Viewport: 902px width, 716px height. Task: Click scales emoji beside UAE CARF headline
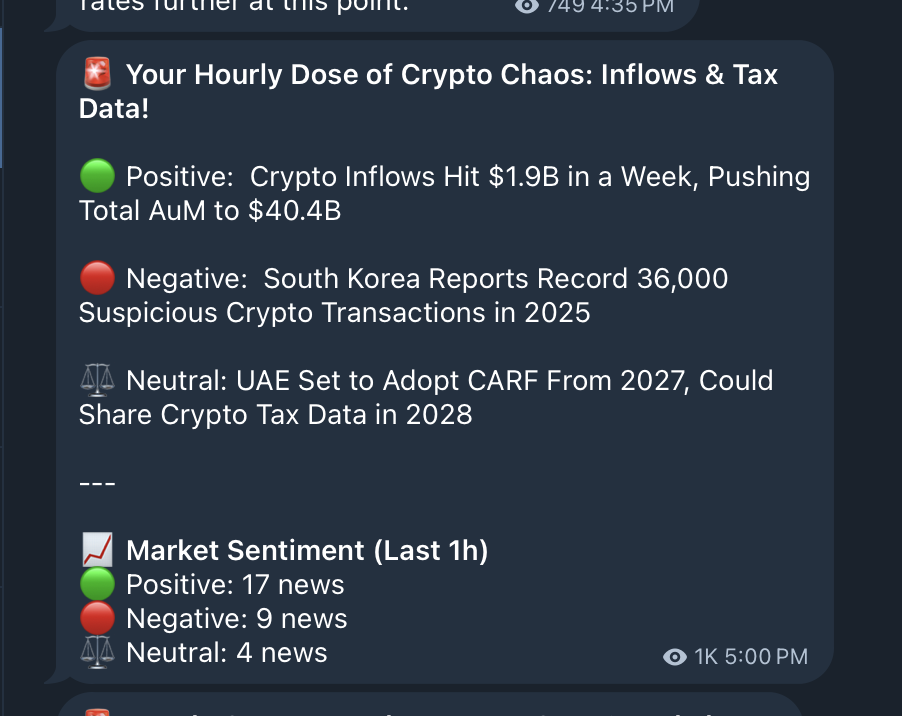tap(97, 381)
